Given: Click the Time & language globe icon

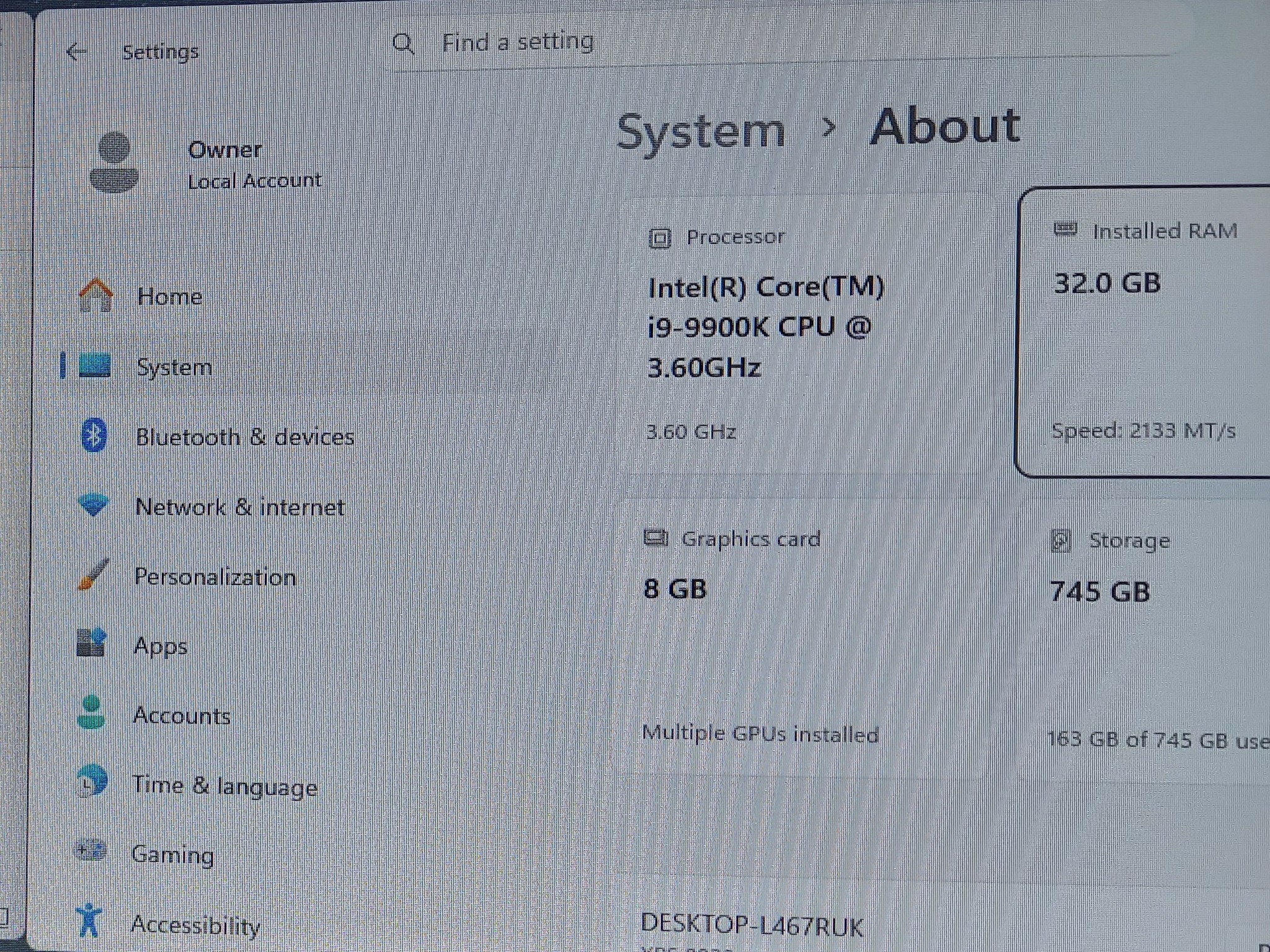Looking at the screenshot, I should pos(92,782).
